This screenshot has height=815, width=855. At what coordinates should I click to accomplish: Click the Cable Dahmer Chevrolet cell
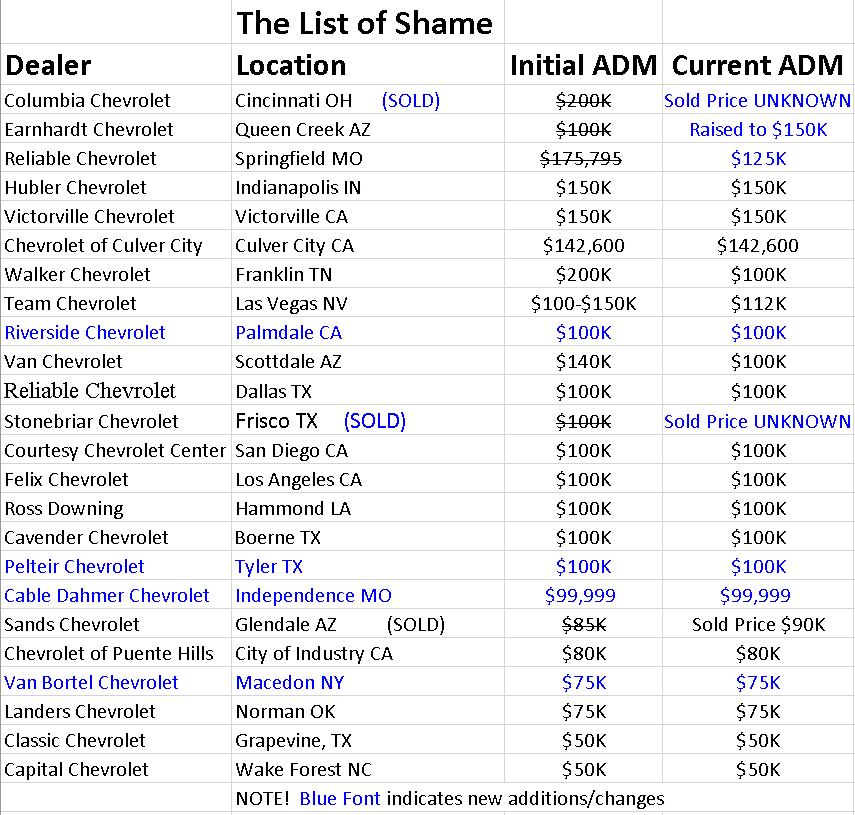point(107,595)
